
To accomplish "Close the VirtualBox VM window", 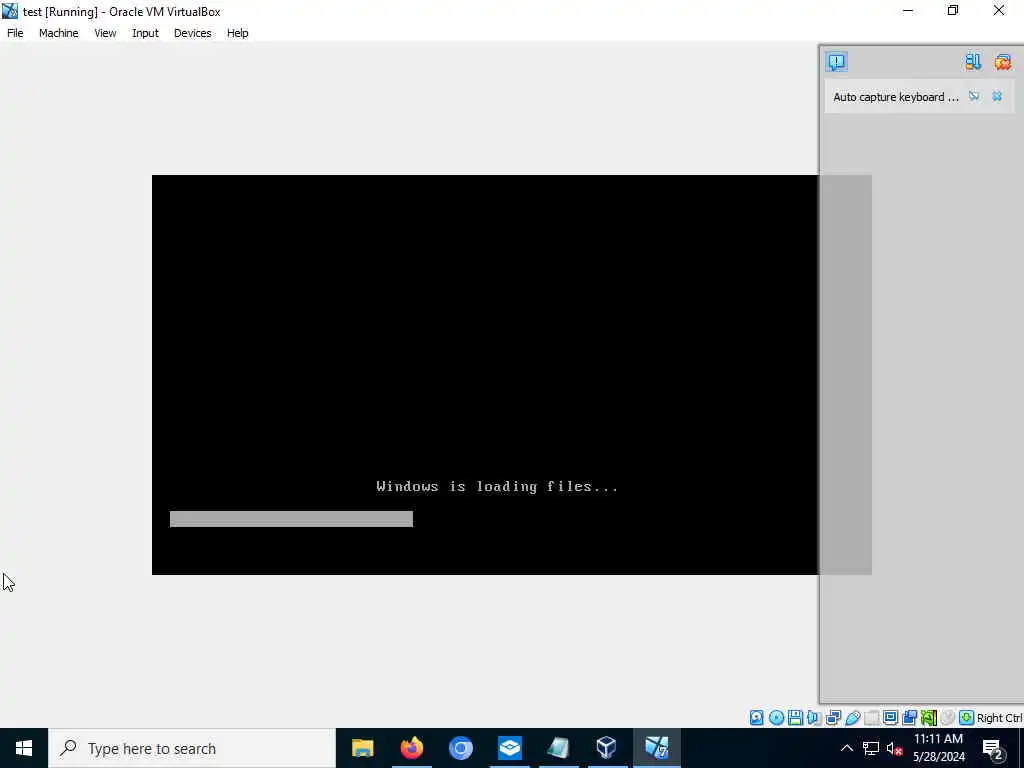I will (999, 10).
